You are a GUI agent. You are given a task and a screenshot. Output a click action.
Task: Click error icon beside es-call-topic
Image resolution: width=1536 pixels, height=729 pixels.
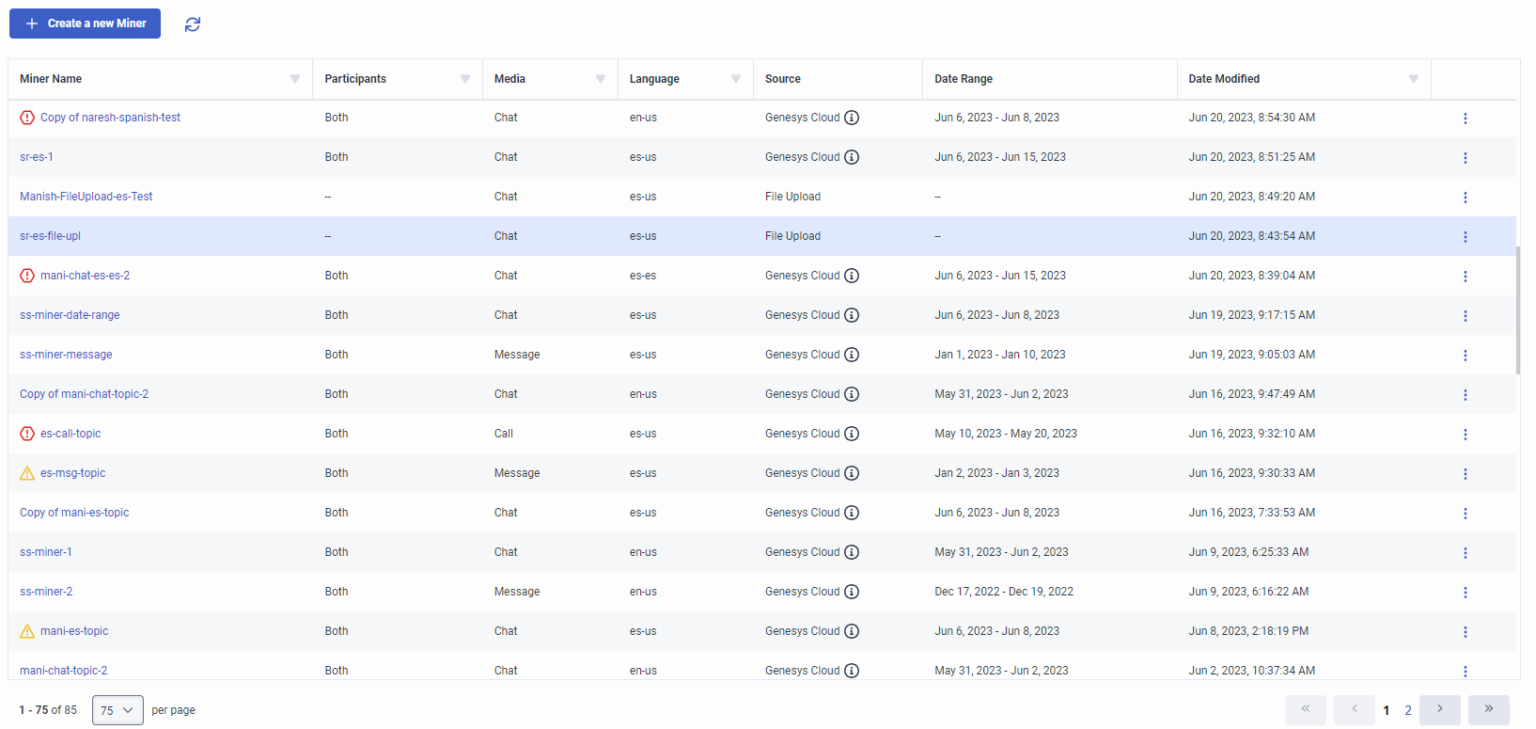pos(27,433)
